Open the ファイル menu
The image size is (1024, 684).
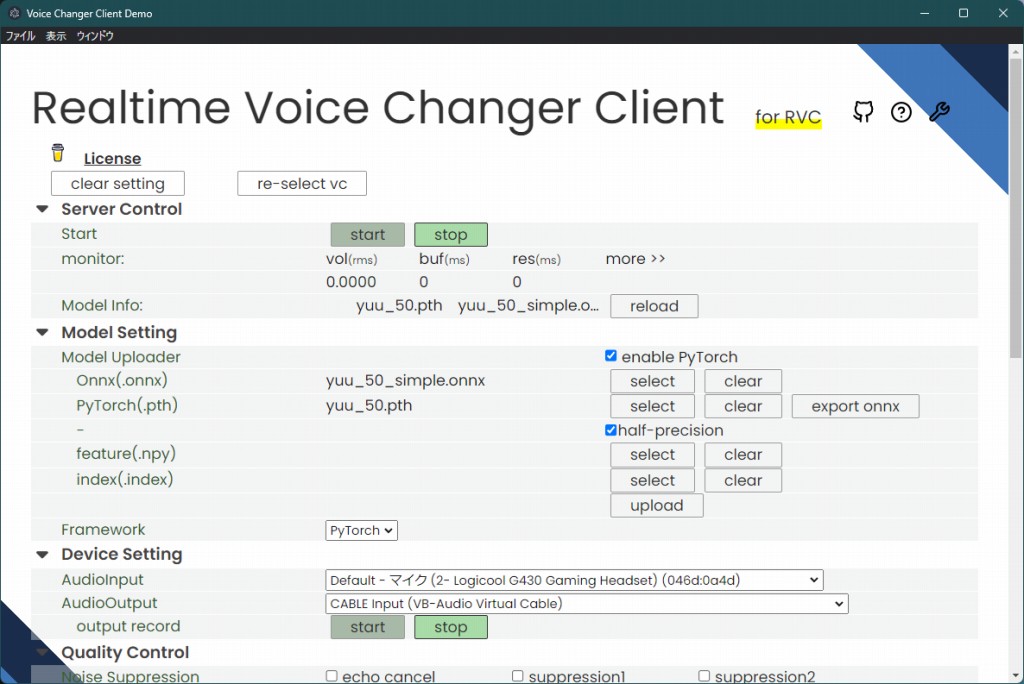20,34
